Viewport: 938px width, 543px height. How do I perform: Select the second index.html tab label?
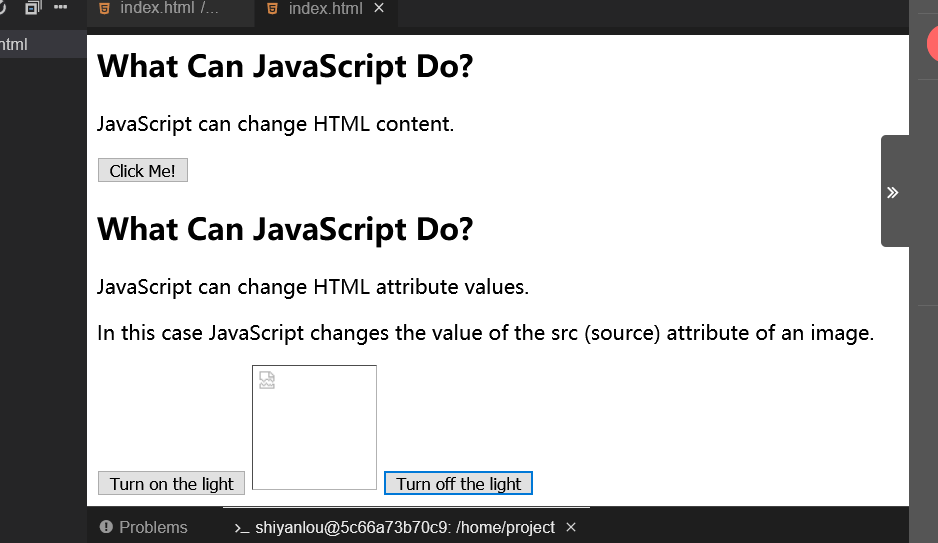click(x=325, y=8)
